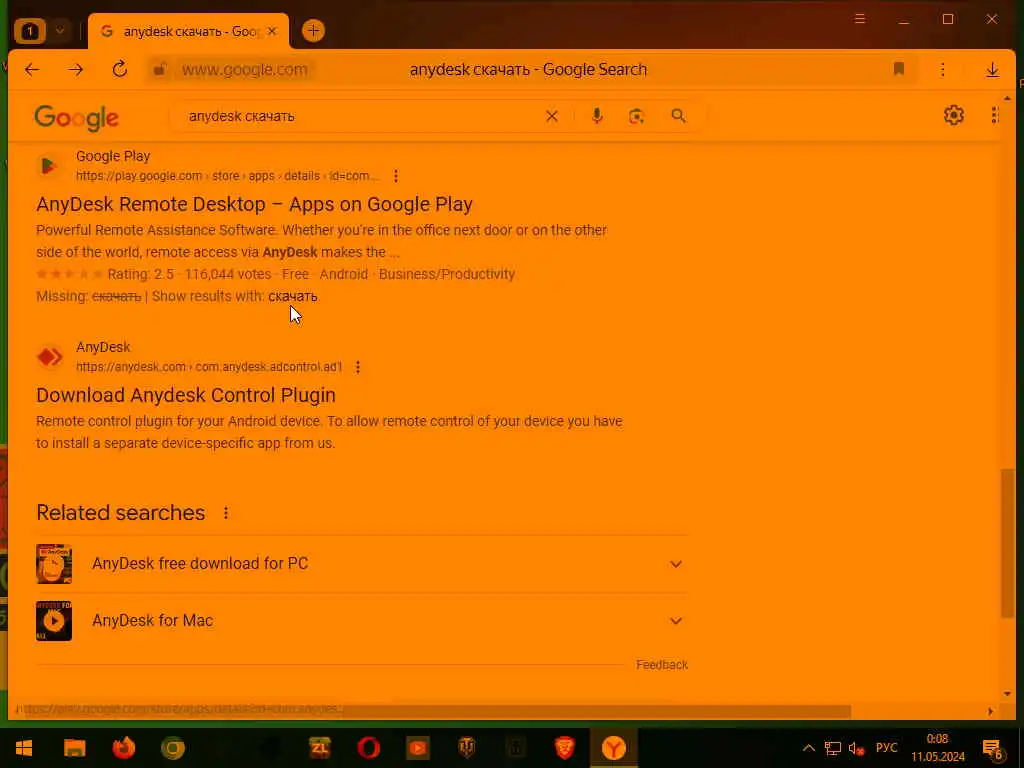Open the tab group counter button
Image resolution: width=1024 pixels, height=768 pixels.
click(x=29, y=31)
